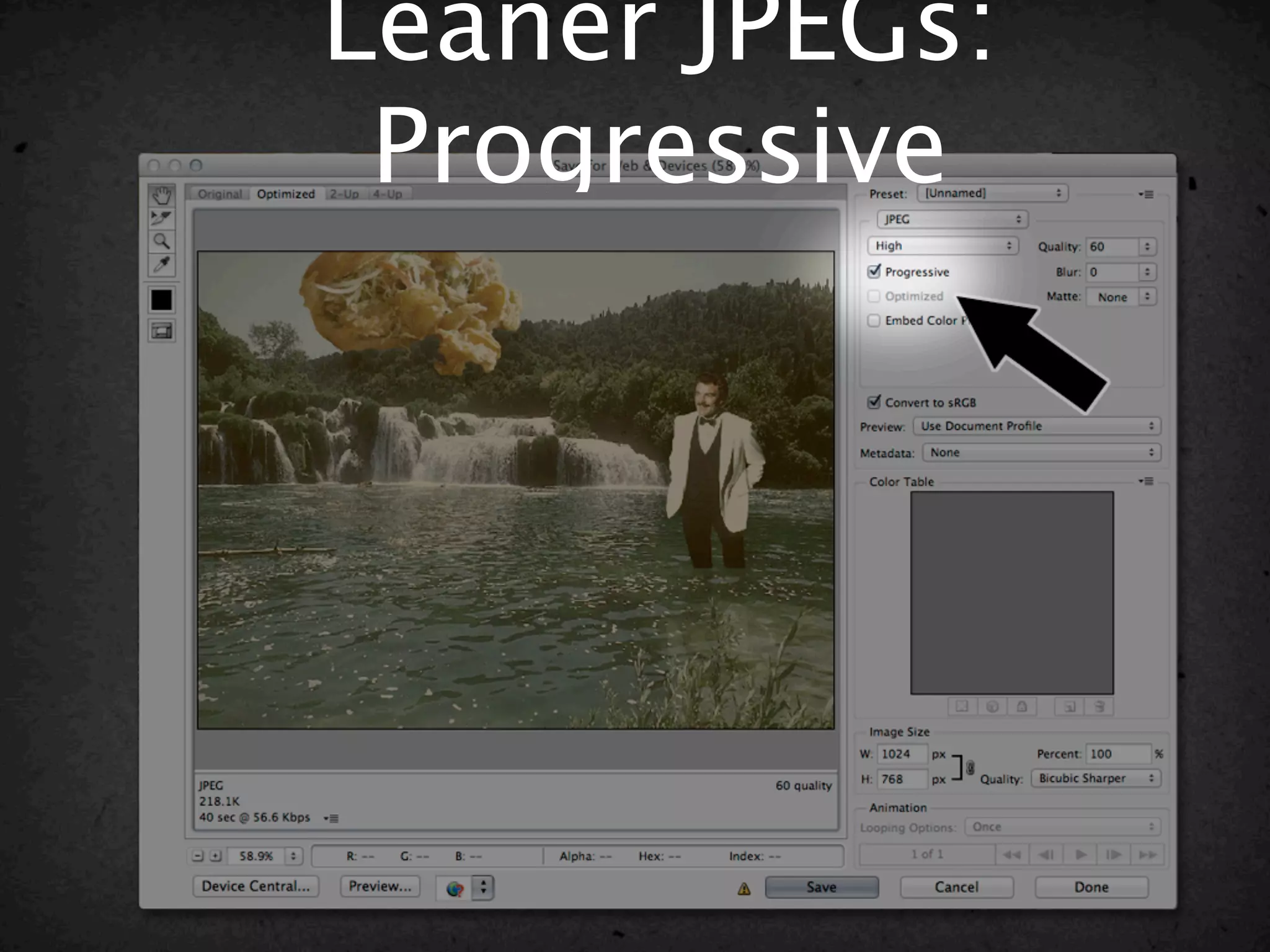Open the JPEG file format dropdown
The height and width of the screenshot is (952, 1270).
[x=952, y=219]
